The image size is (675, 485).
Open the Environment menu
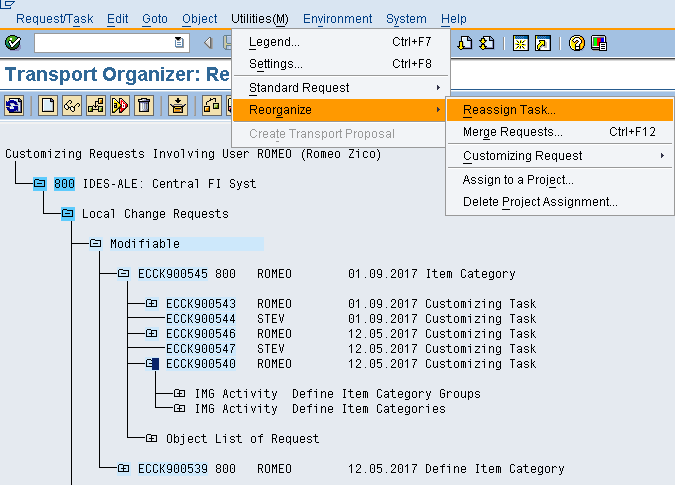coord(337,19)
